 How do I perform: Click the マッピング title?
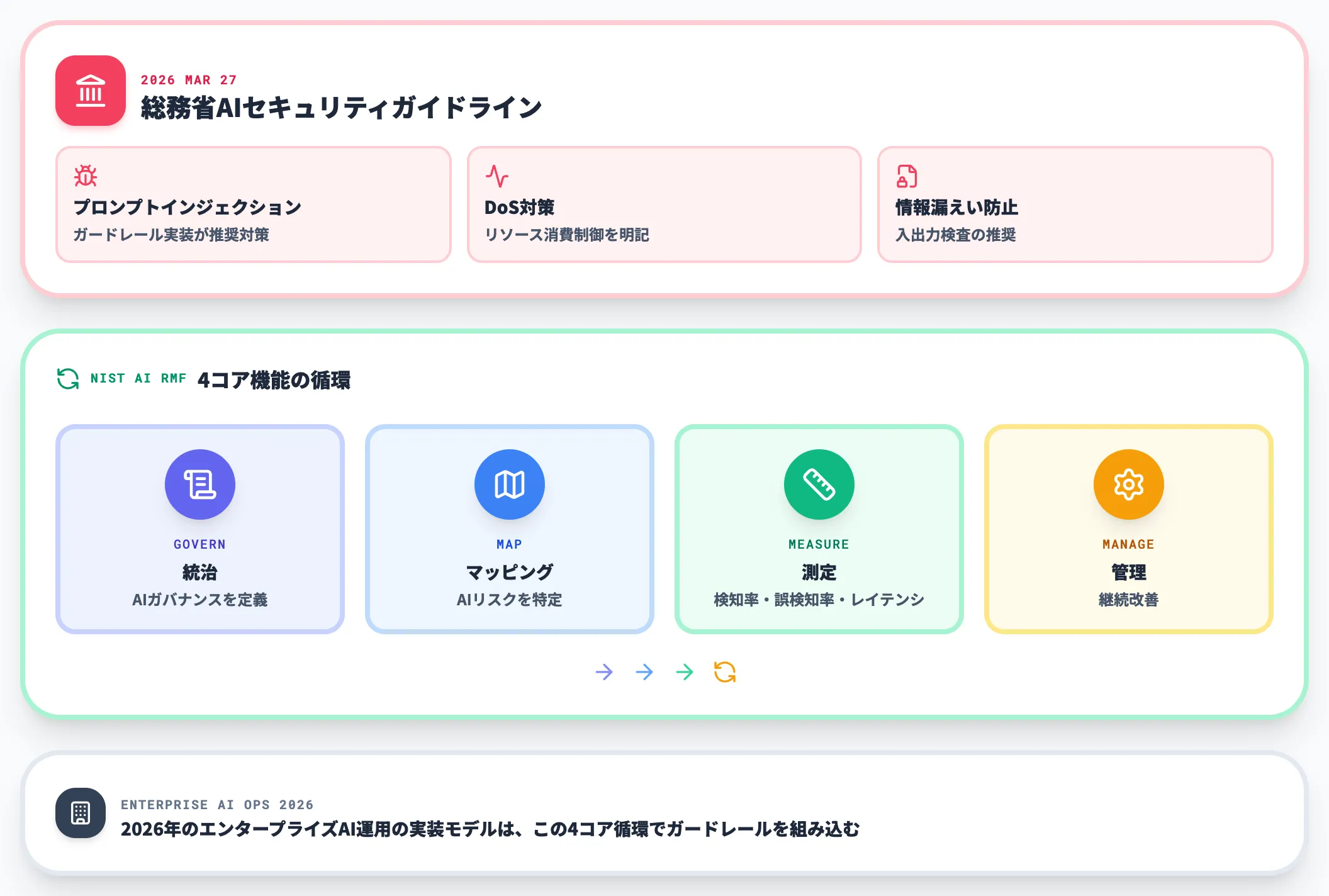point(510,572)
